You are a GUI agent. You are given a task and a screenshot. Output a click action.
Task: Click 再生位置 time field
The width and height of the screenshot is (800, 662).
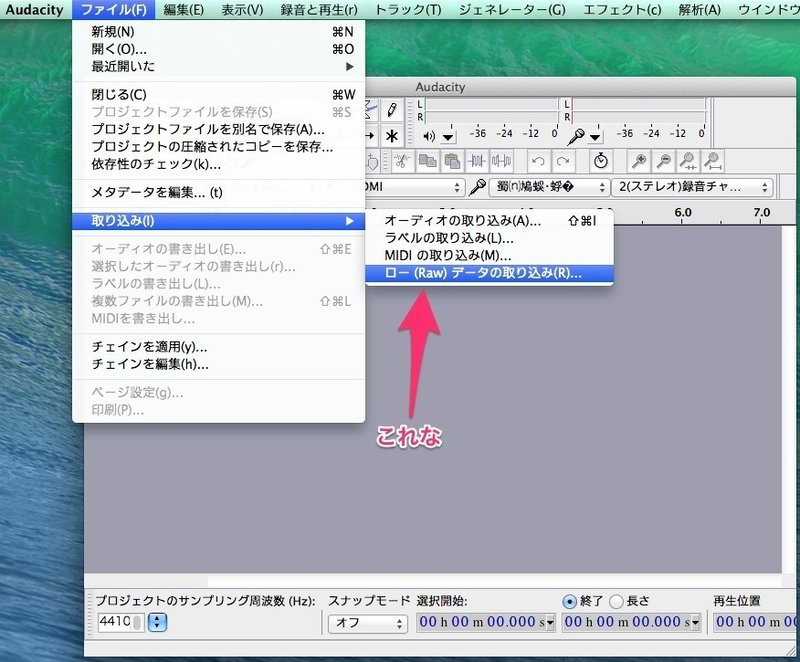tap(757, 622)
